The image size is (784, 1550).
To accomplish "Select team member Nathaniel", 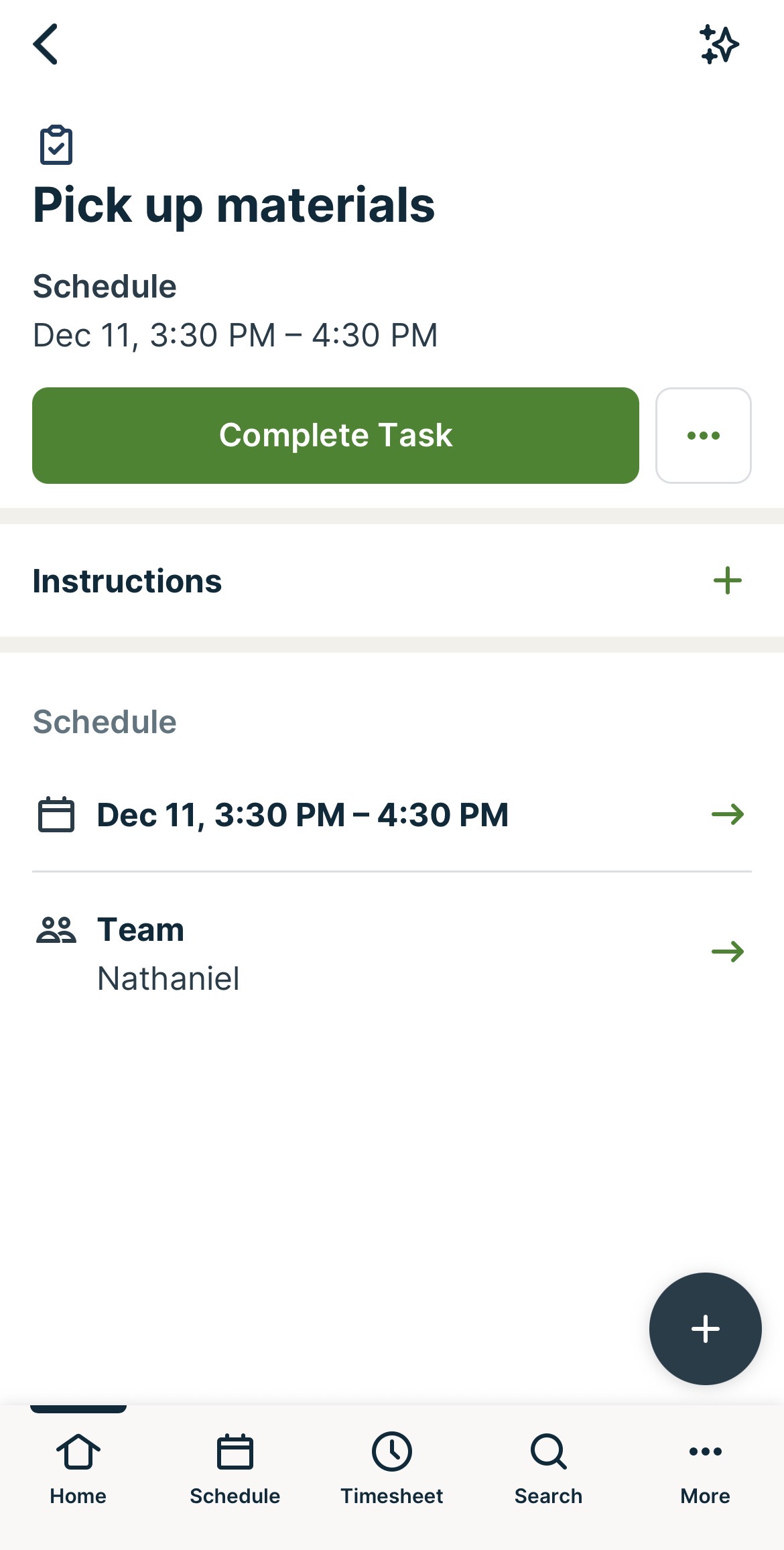I will 169,978.
